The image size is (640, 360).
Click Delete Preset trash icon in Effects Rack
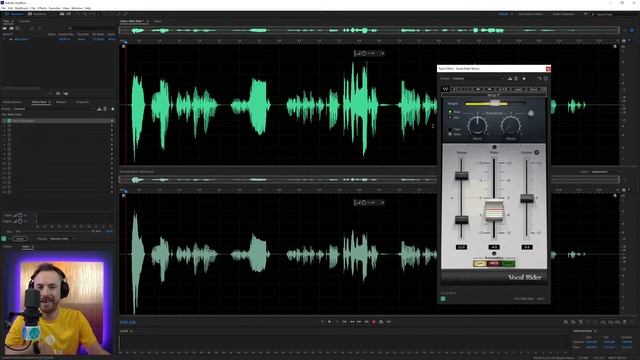pos(105,109)
